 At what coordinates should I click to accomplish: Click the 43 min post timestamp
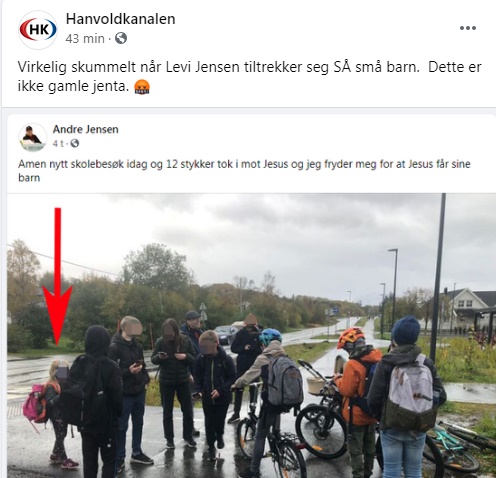point(85,39)
